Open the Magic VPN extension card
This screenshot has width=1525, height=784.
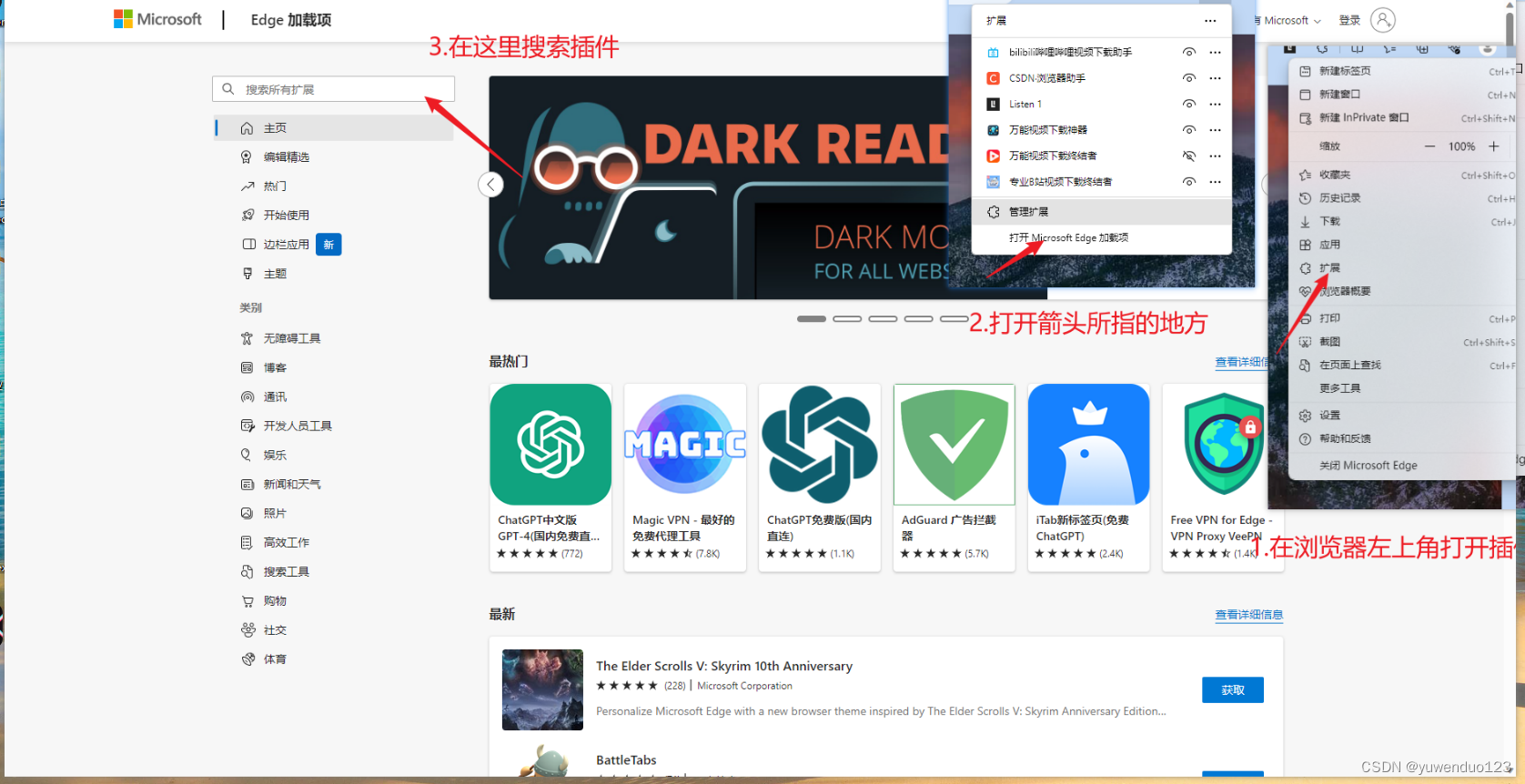[685, 477]
